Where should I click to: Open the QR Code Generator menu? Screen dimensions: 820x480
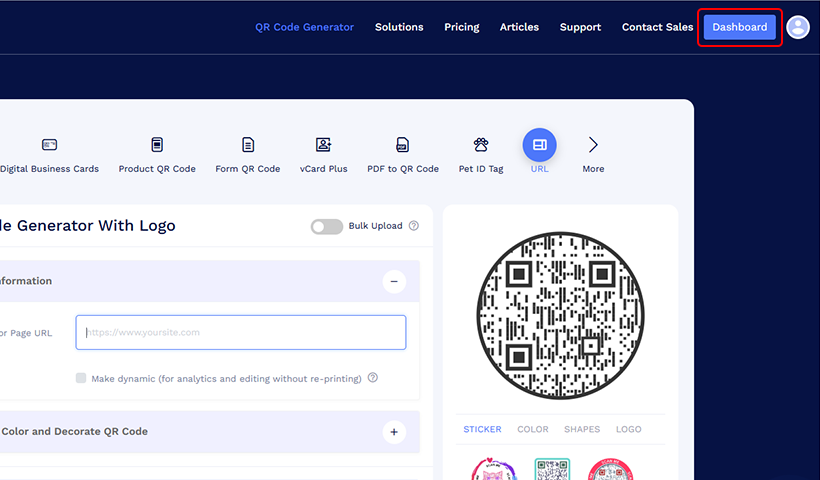(304, 27)
